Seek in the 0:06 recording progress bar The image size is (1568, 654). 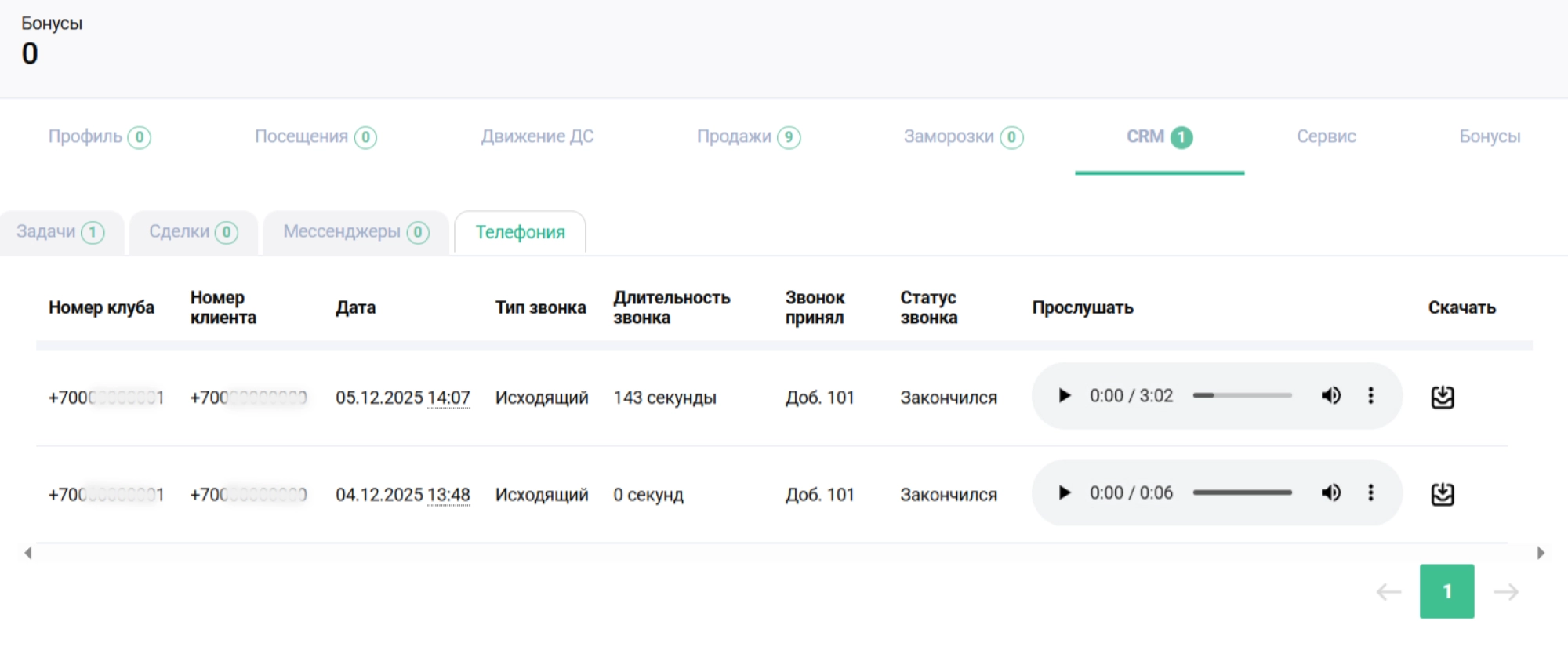(x=1243, y=493)
